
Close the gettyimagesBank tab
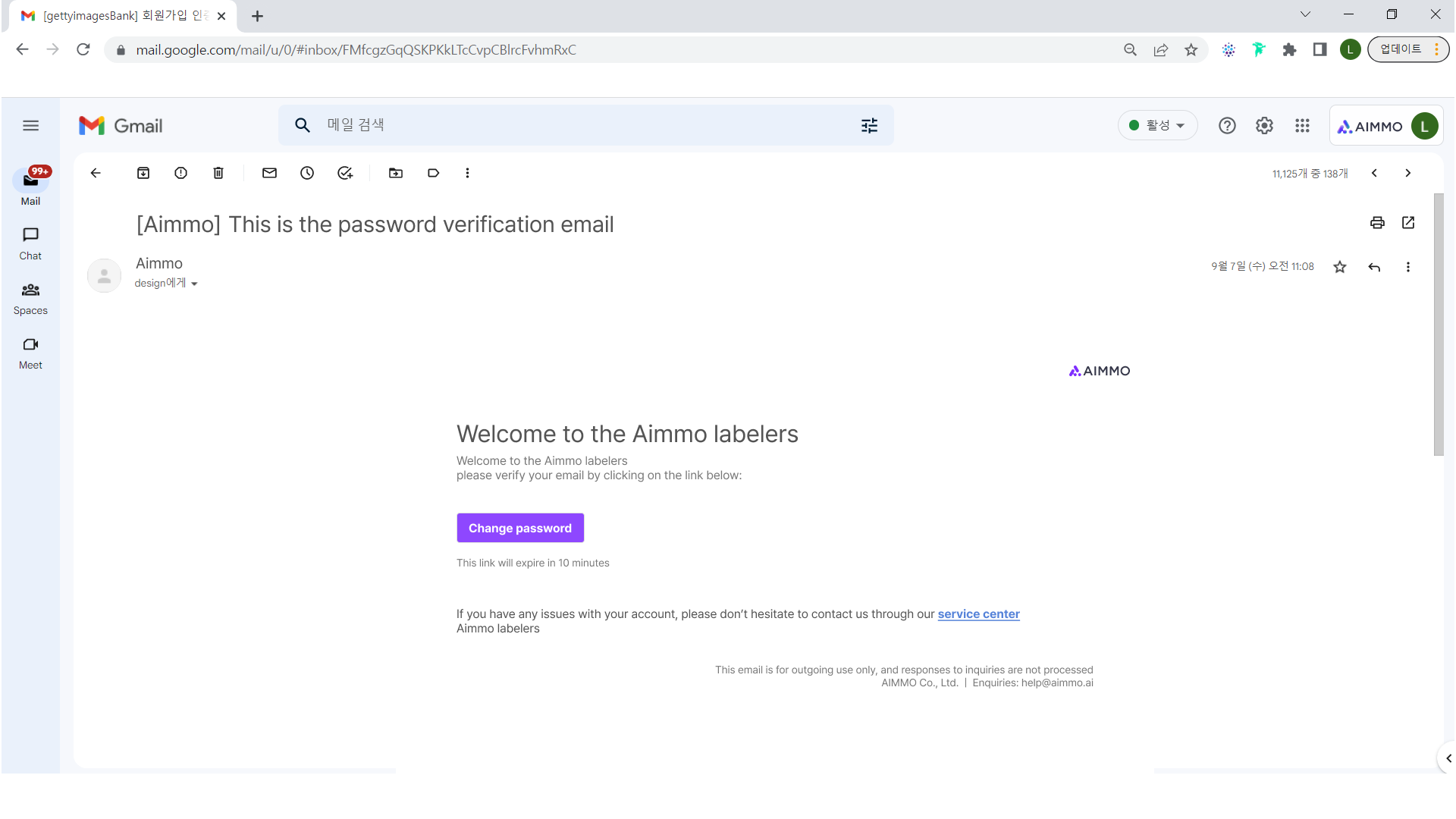point(221,16)
